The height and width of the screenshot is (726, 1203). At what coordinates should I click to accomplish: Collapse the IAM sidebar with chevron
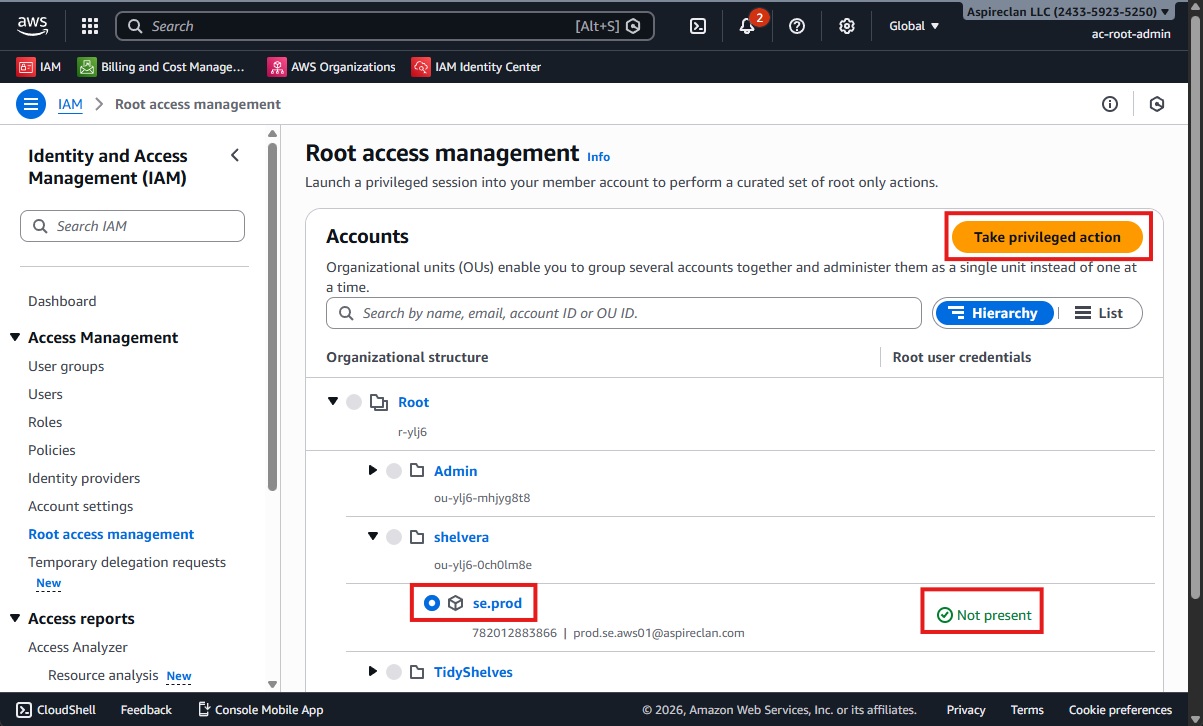click(x=235, y=155)
